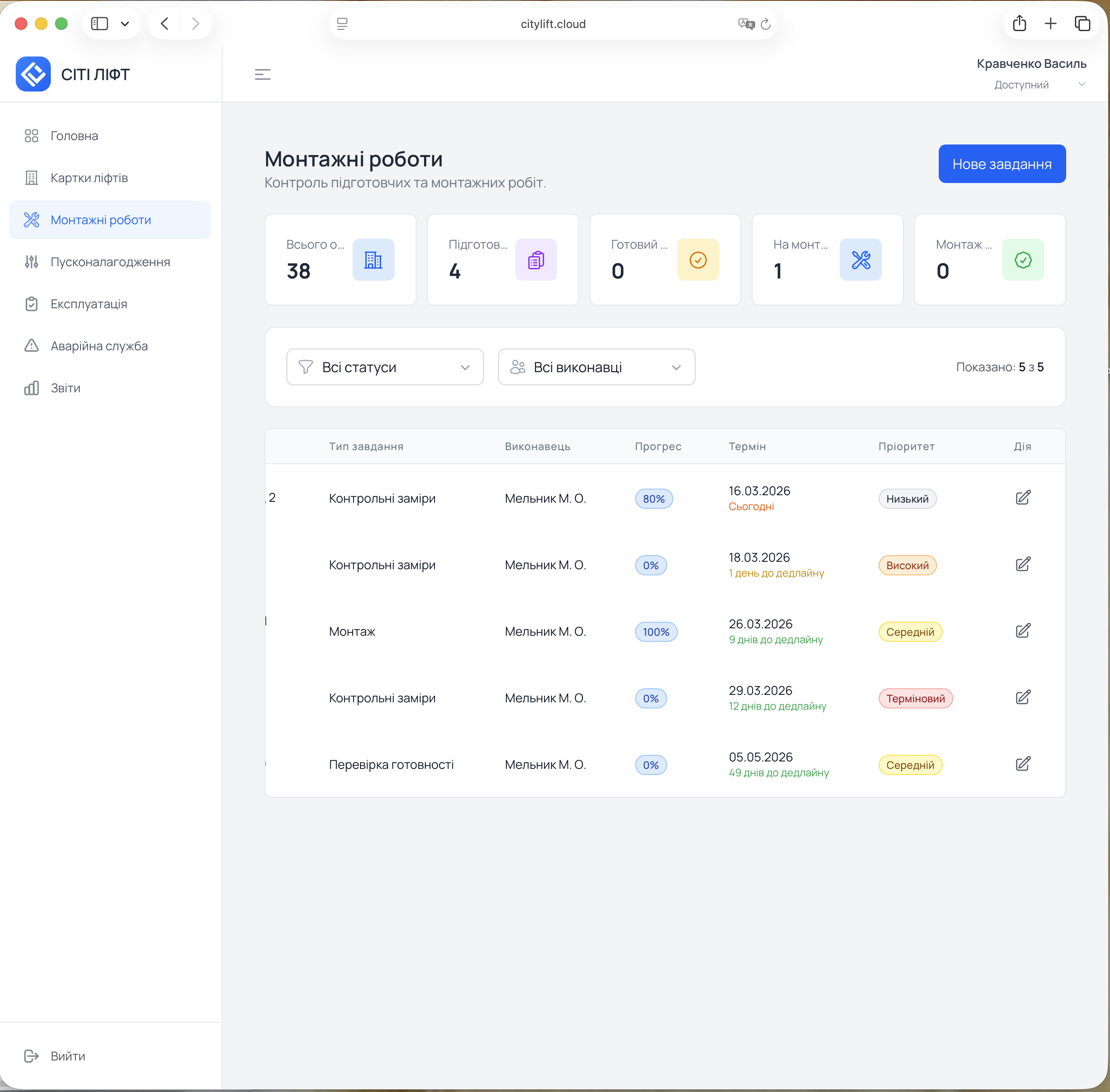Click edit icon for Монтаж task row
This screenshot has height=1092, width=1110.
point(1023,631)
